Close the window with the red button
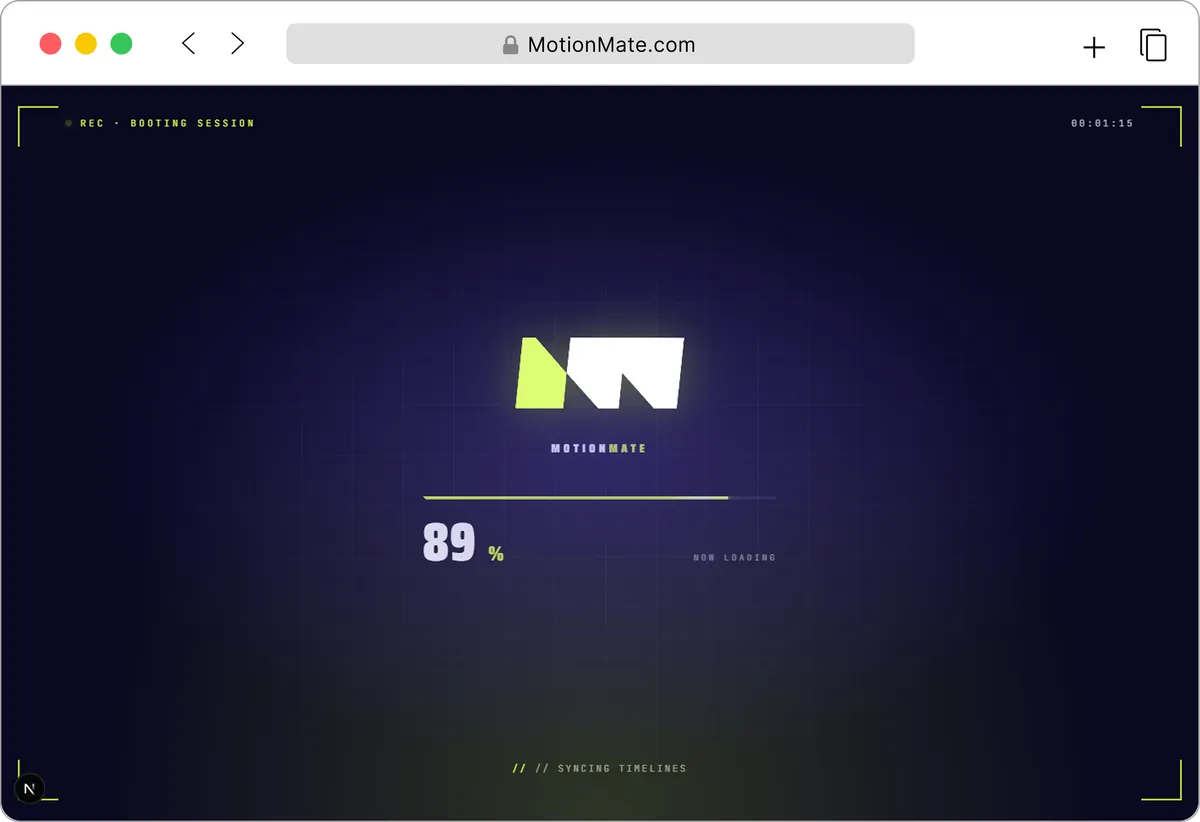 [50, 44]
